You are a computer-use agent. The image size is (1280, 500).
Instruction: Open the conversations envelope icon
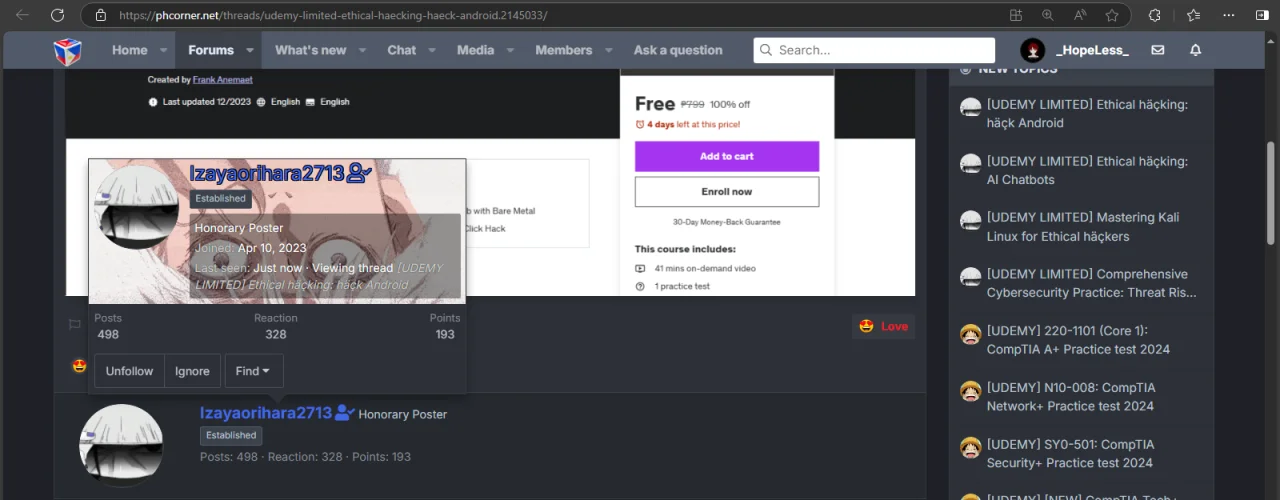(1158, 50)
